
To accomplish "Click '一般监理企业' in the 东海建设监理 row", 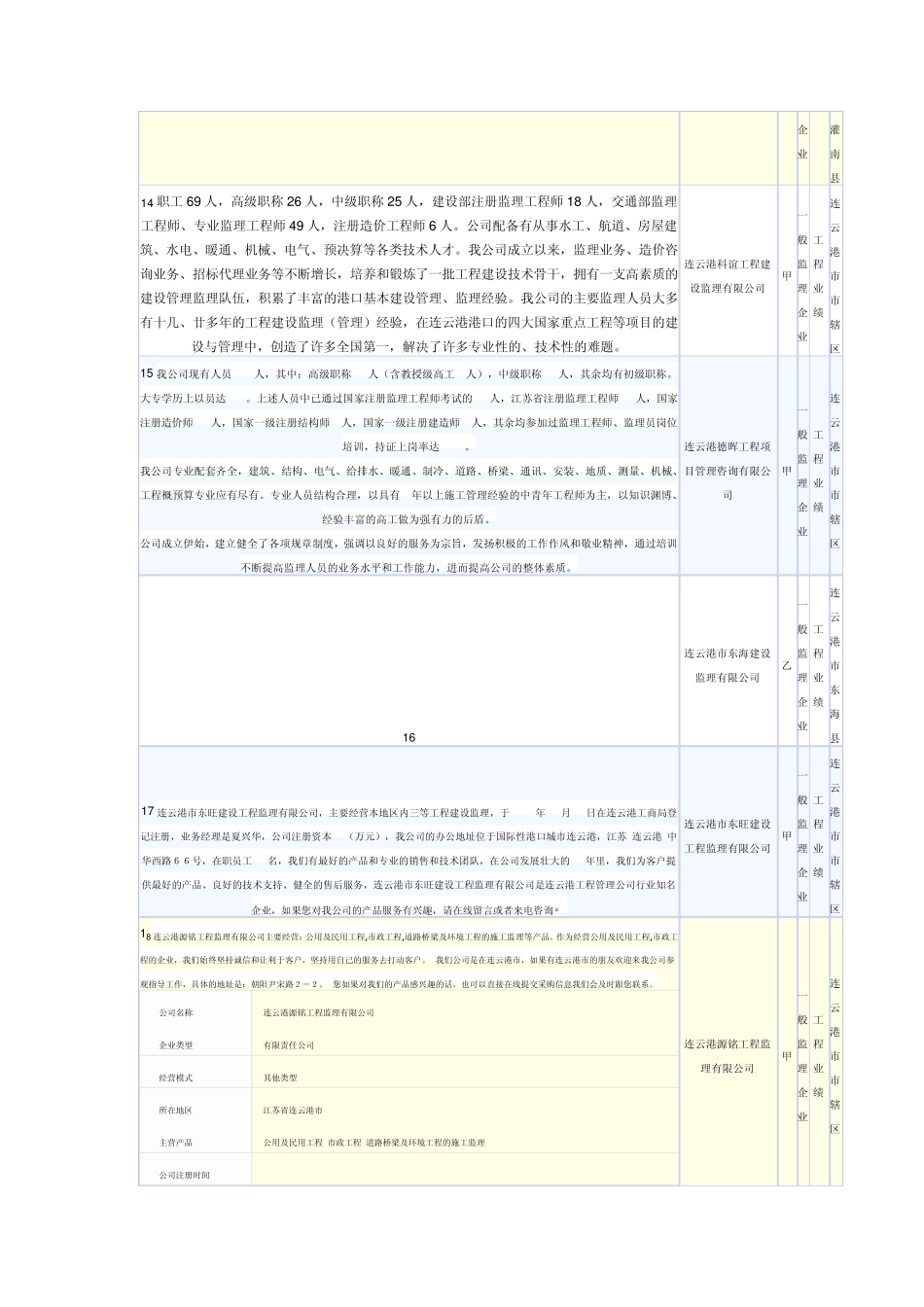I will (802, 665).
